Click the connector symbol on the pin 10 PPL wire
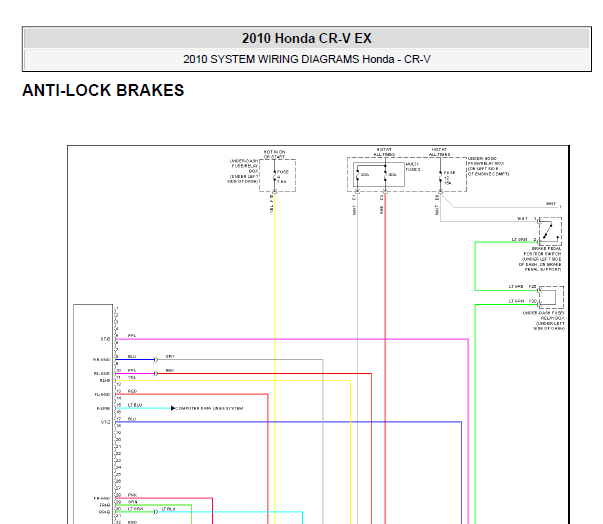 click(x=155, y=373)
